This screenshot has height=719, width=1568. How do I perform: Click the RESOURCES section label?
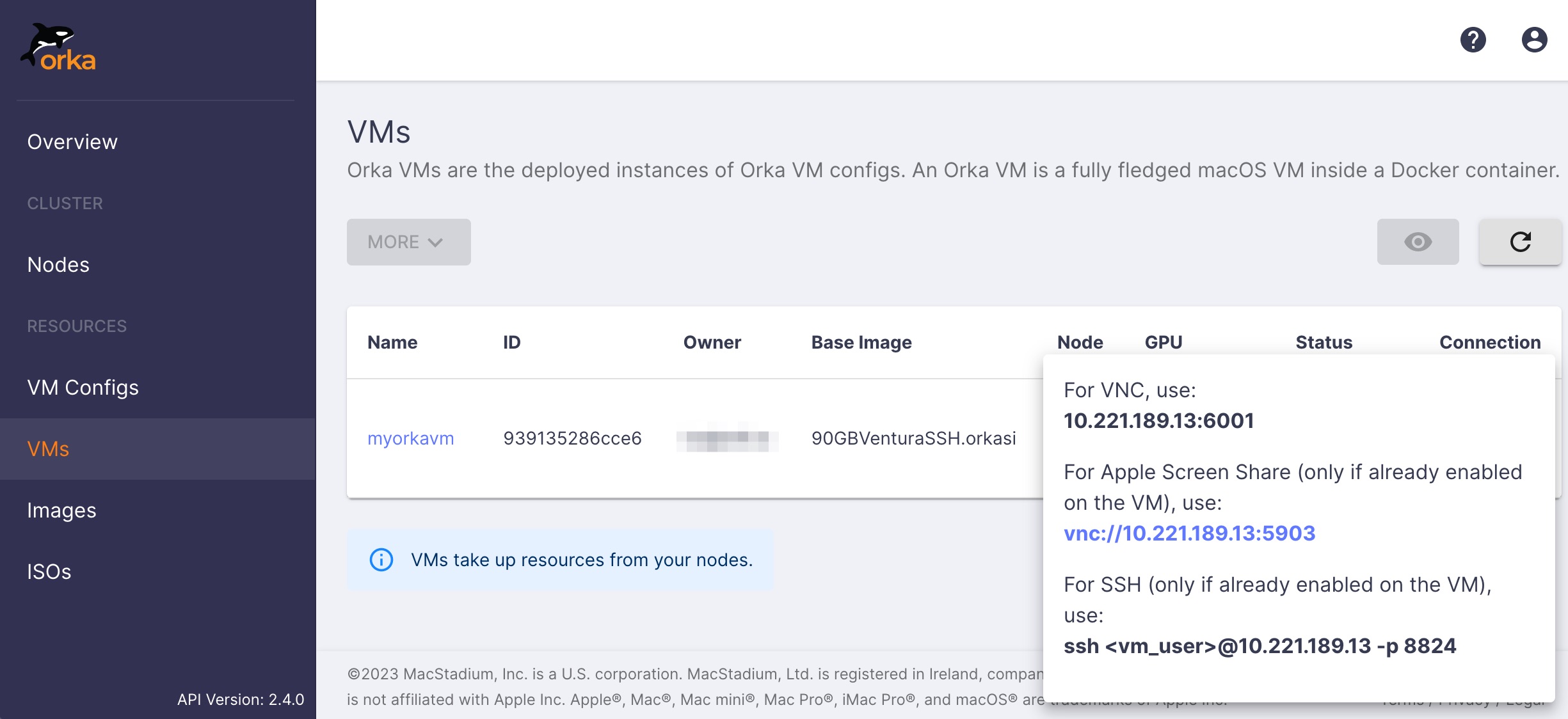pos(77,326)
